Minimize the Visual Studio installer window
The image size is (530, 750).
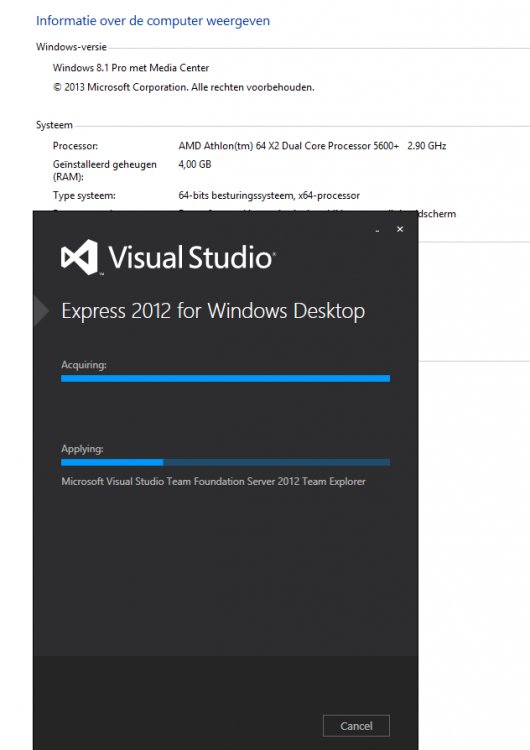377,230
